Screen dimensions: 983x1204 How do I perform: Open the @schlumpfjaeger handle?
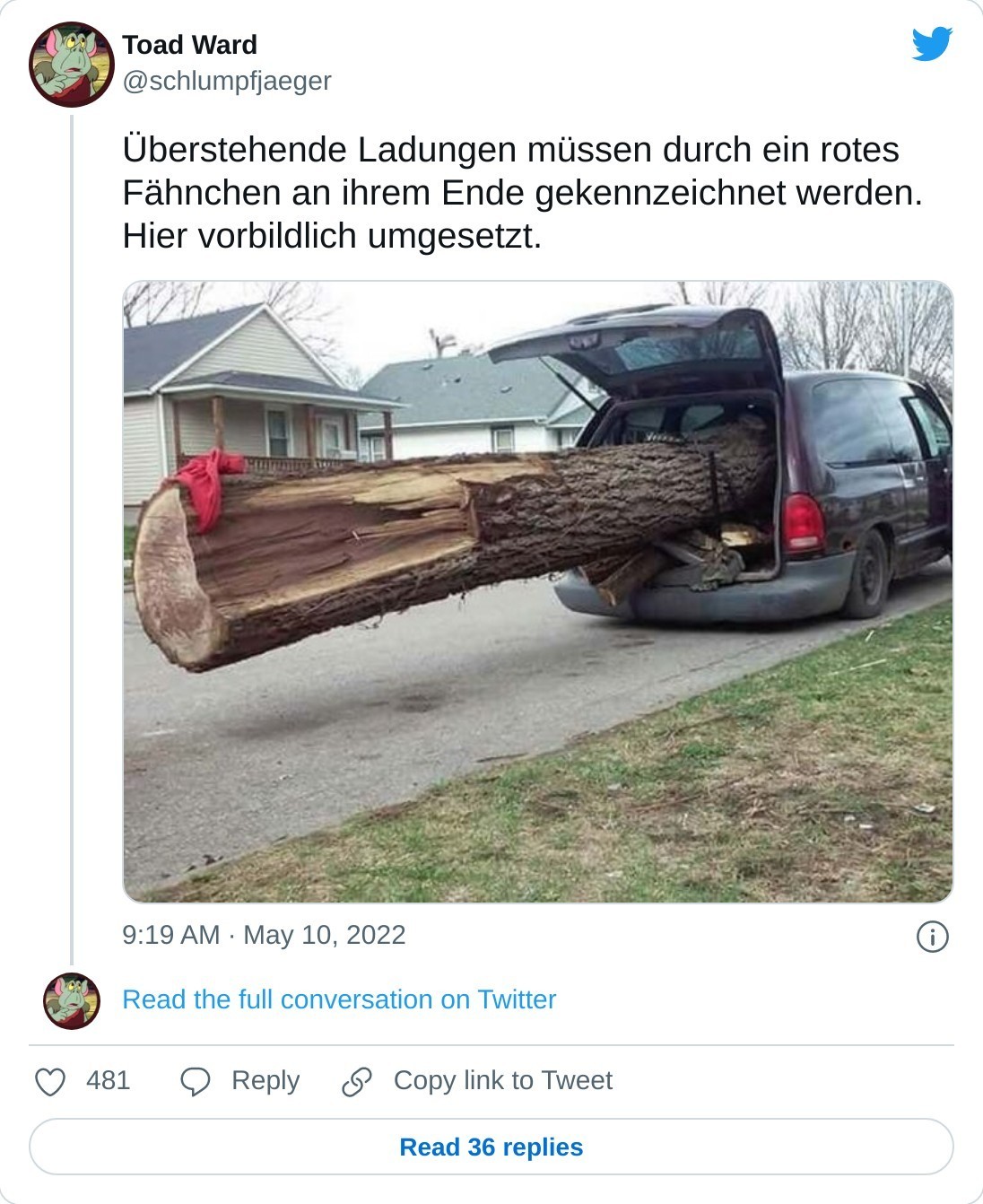(227, 81)
